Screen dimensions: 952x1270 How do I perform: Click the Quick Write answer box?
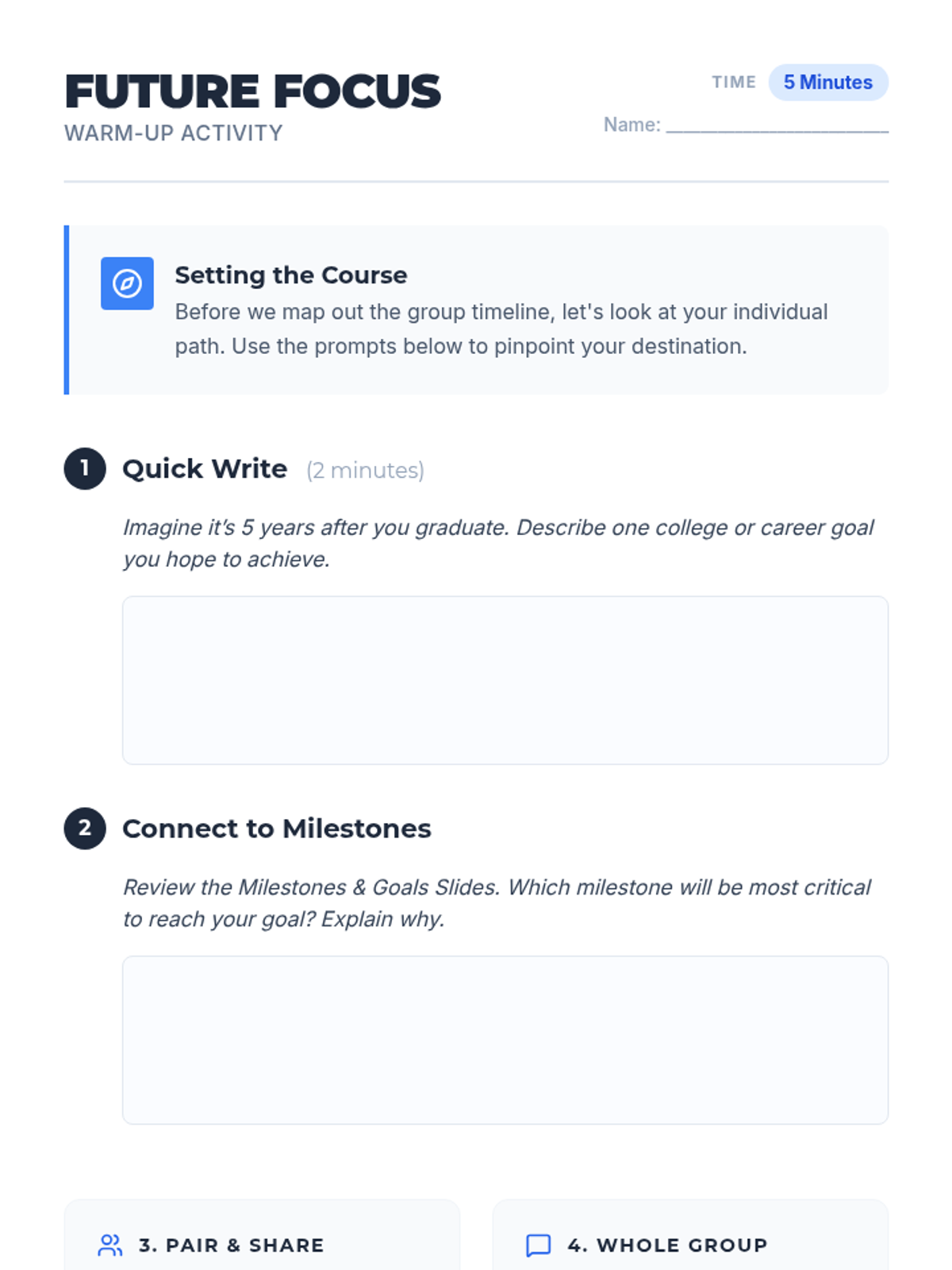pos(505,680)
